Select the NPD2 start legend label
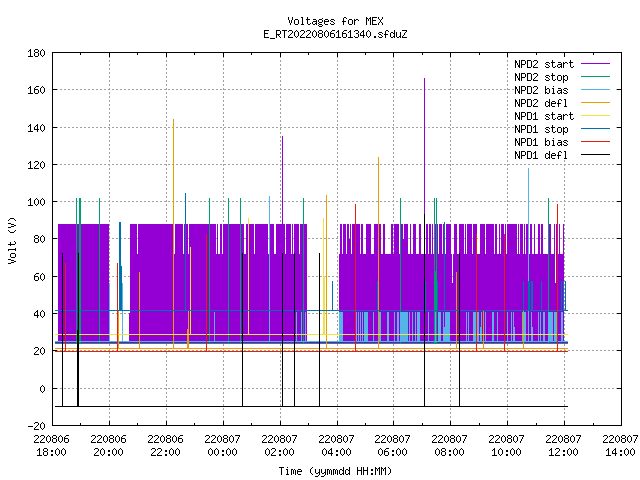The width and height of the screenshot is (640, 480). pyautogui.click(x=544, y=64)
